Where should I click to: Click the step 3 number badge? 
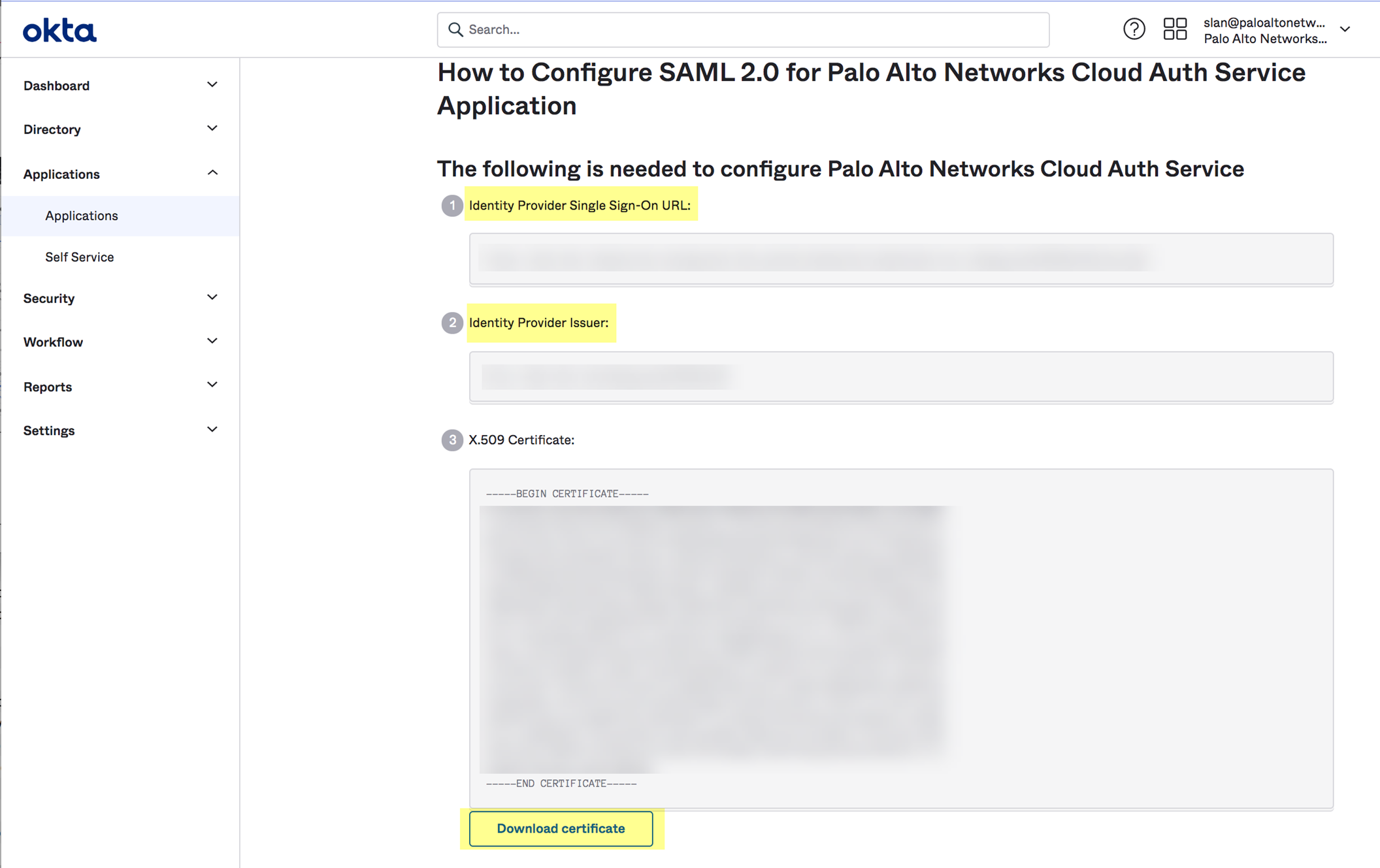pyautogui.click(x=452, y=440)
